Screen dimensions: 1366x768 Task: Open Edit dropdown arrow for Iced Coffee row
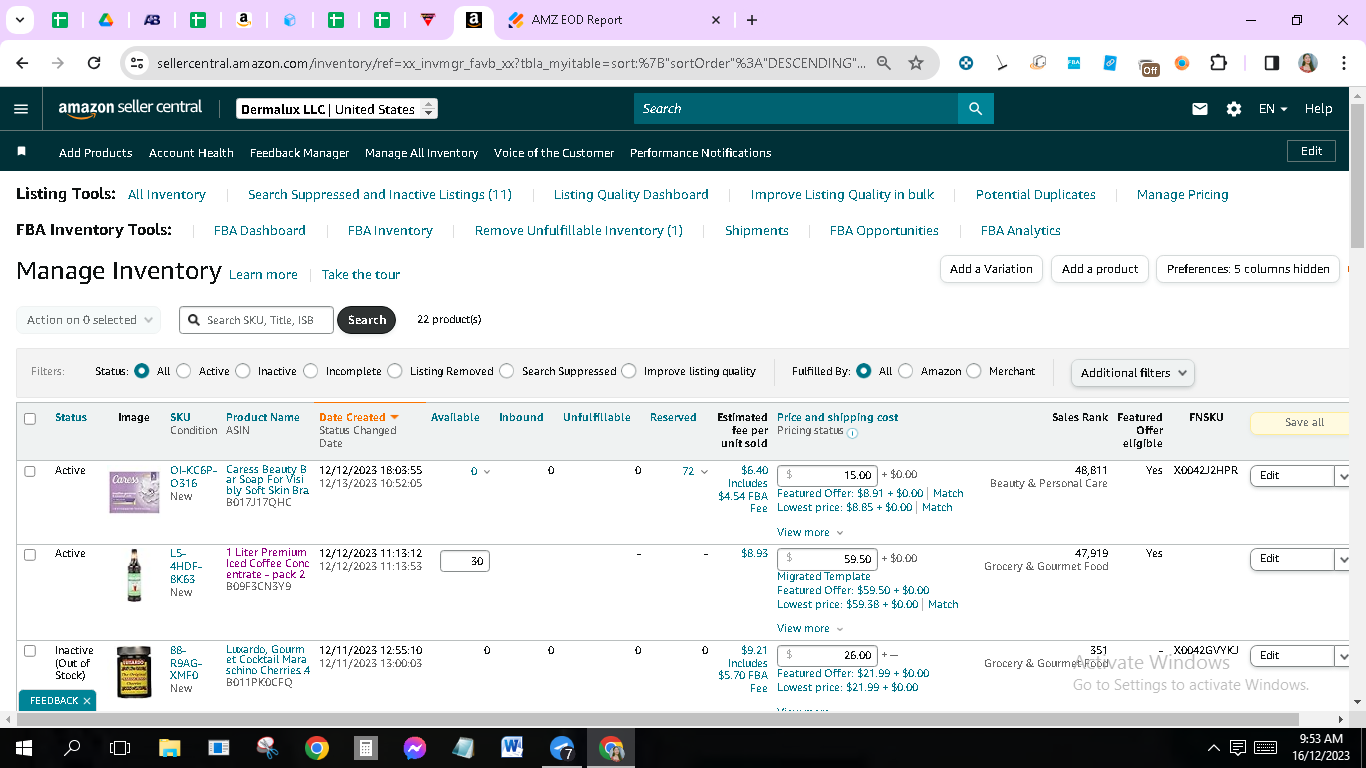tap(1342, 560)
